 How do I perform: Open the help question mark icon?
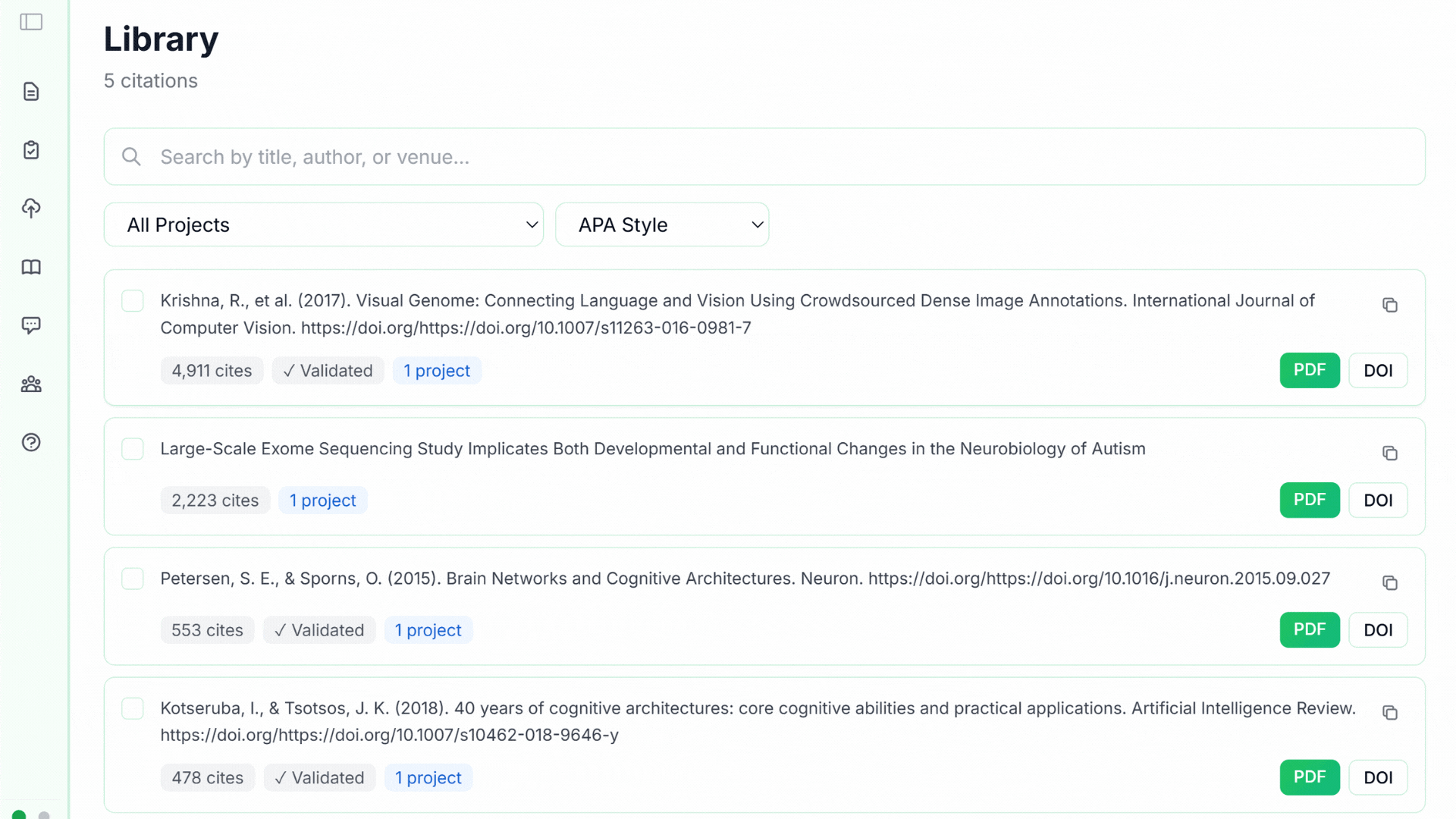pyautogui.click(x=31, y=442)
